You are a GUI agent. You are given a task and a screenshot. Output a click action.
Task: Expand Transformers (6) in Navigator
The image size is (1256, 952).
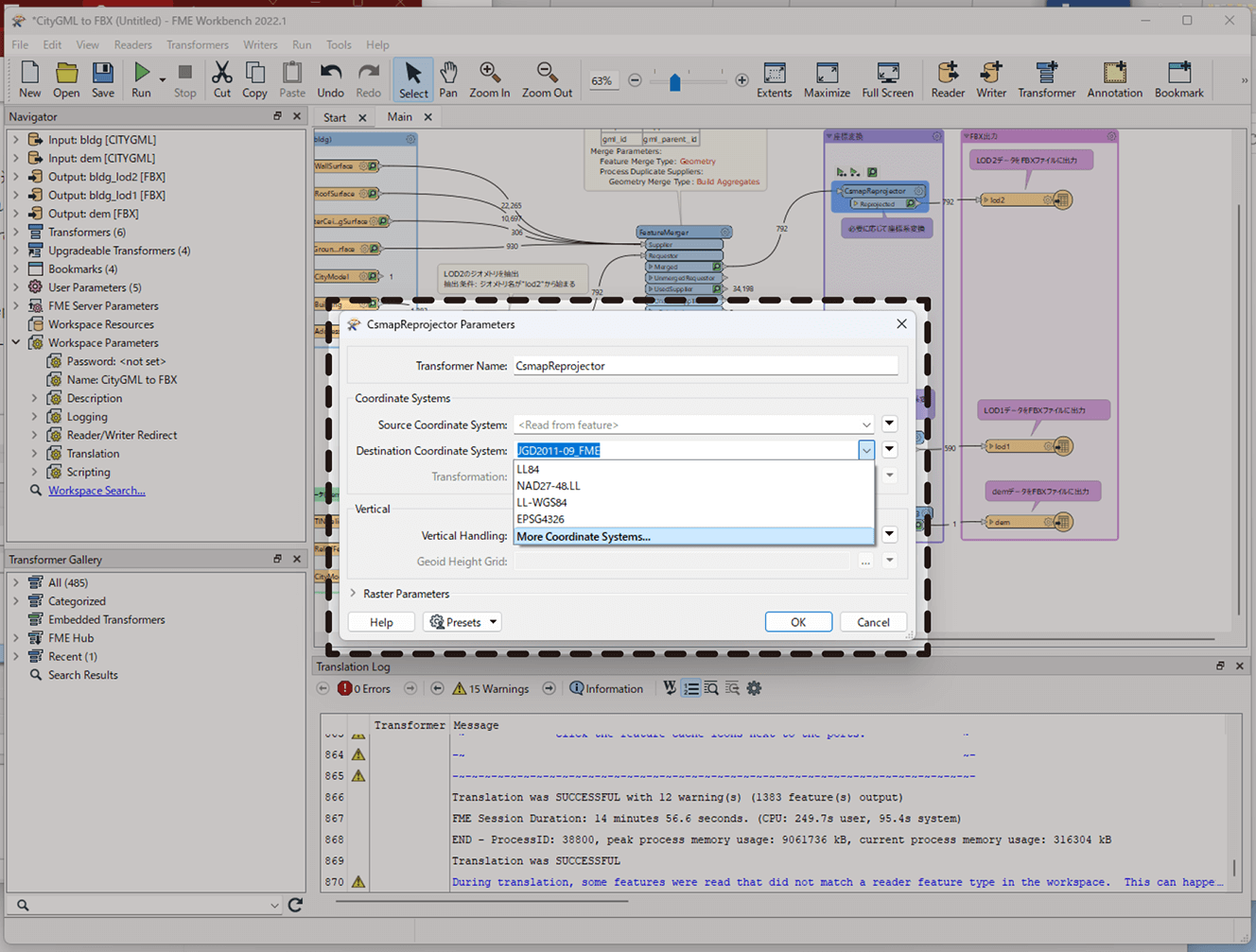(x=15, y=232)
